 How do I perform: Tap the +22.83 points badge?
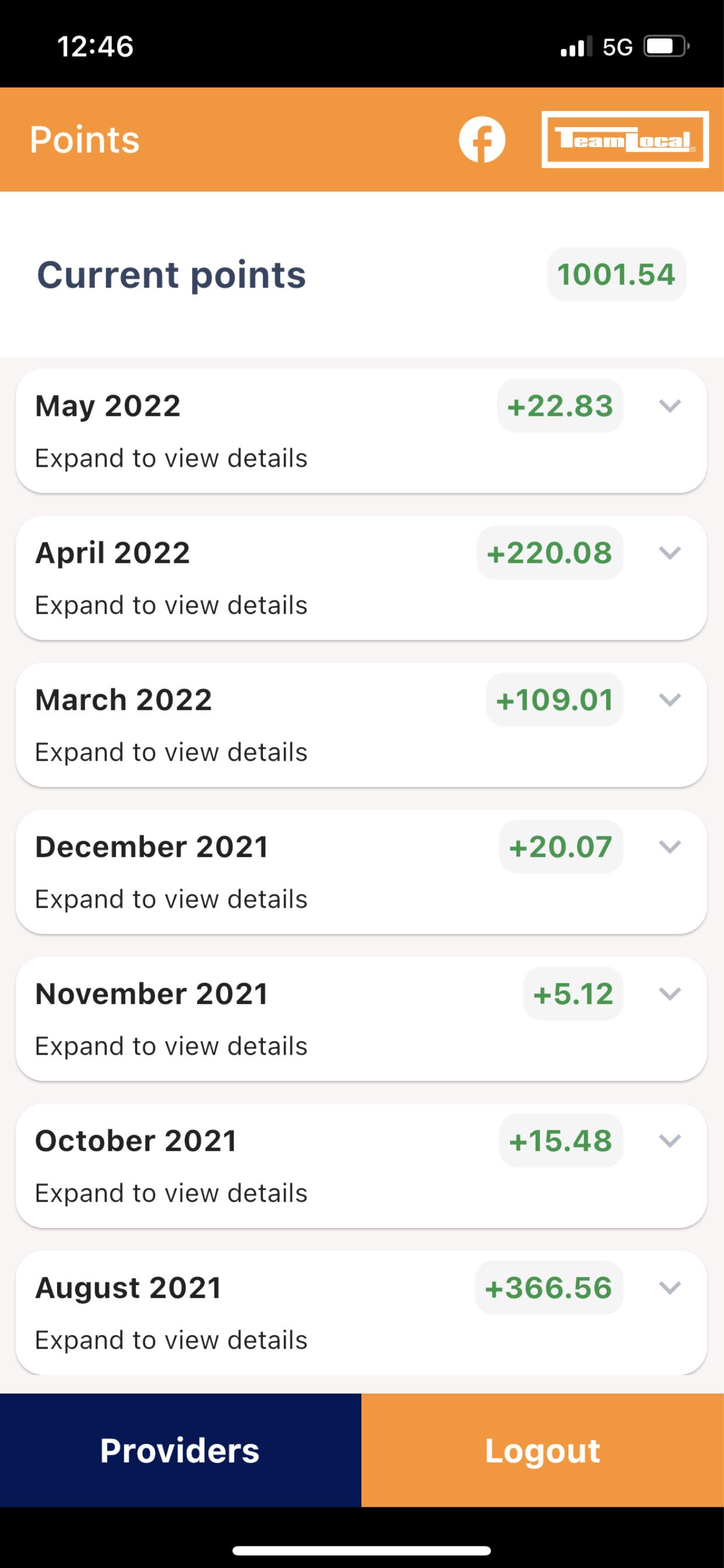tap(560, 406)
